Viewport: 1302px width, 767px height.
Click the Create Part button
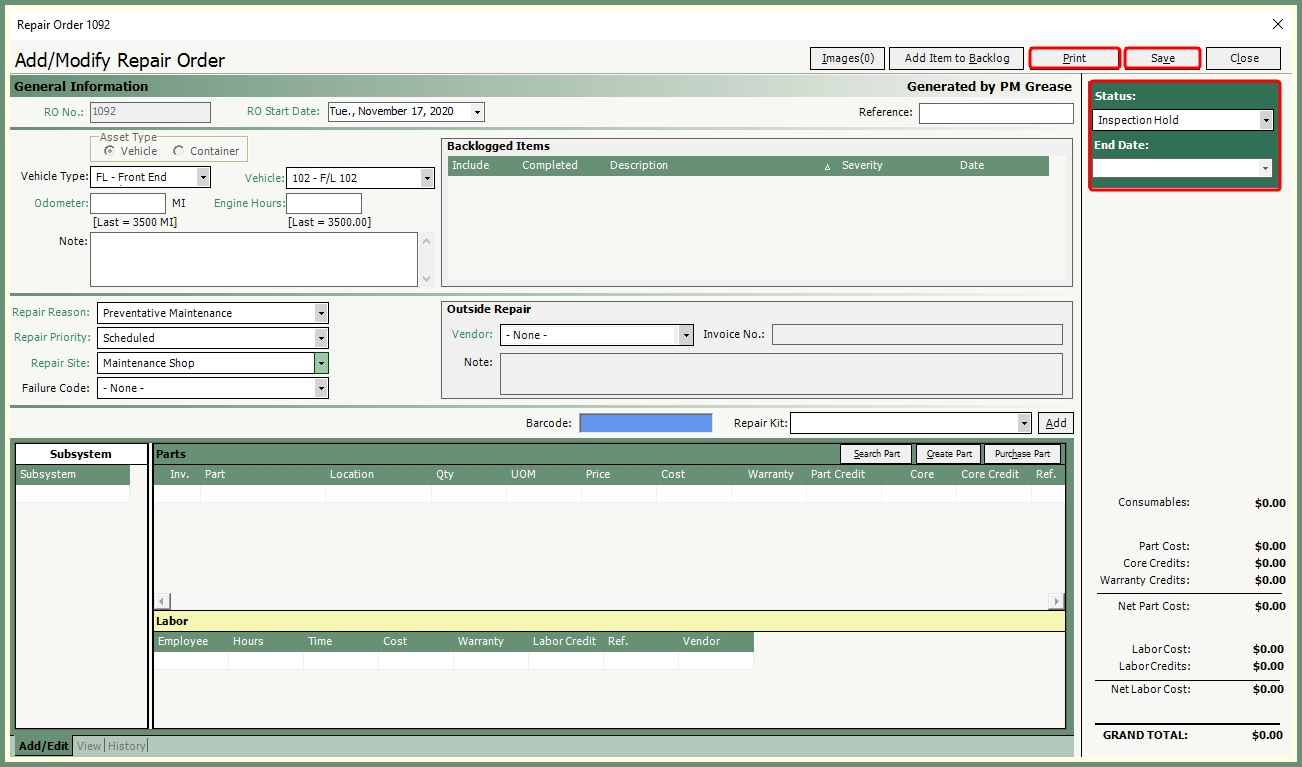(948, 454)
